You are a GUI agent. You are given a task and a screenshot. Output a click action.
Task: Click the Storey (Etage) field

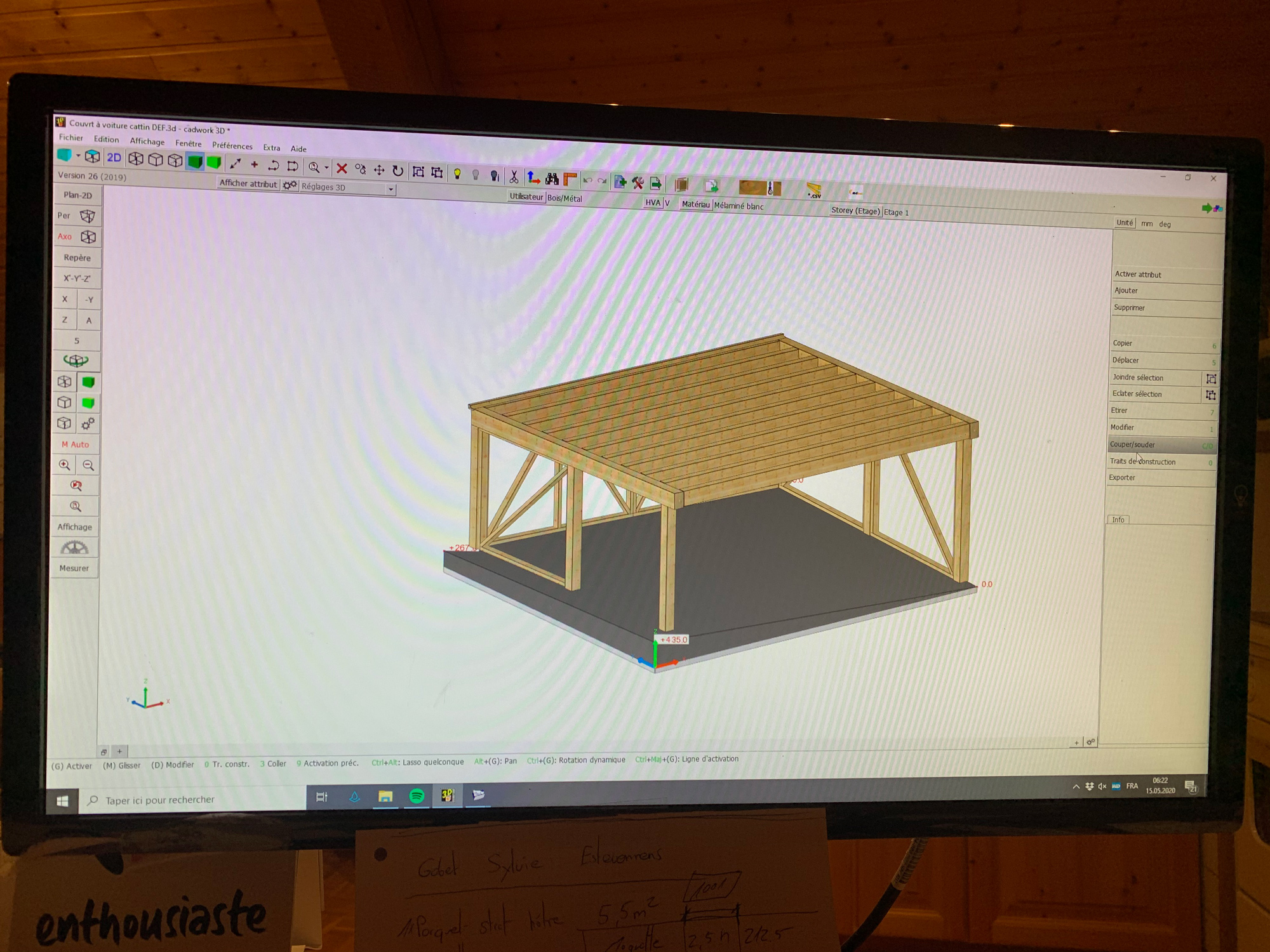click(855, 211)
